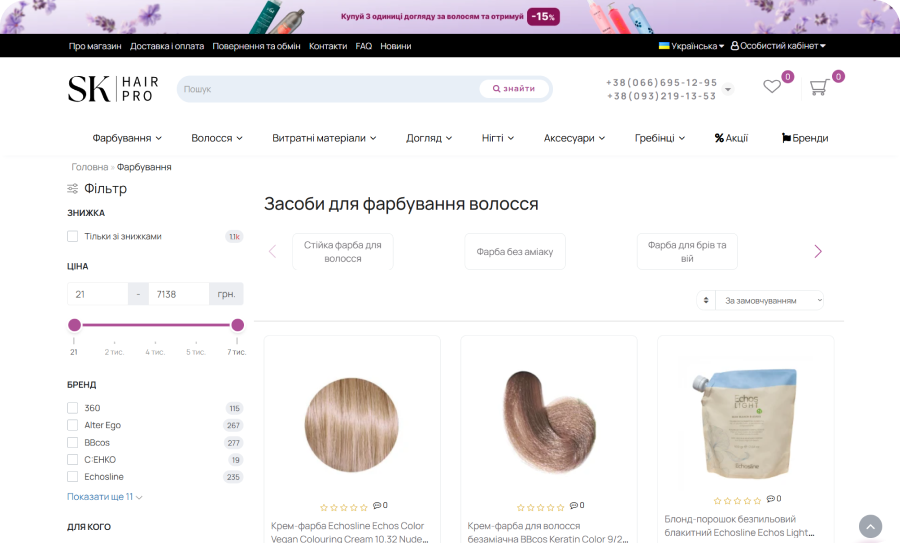Screen dimensions: 900x543
Task: Click the -15% hair care promo banner
Action: (x=450, y=17)
